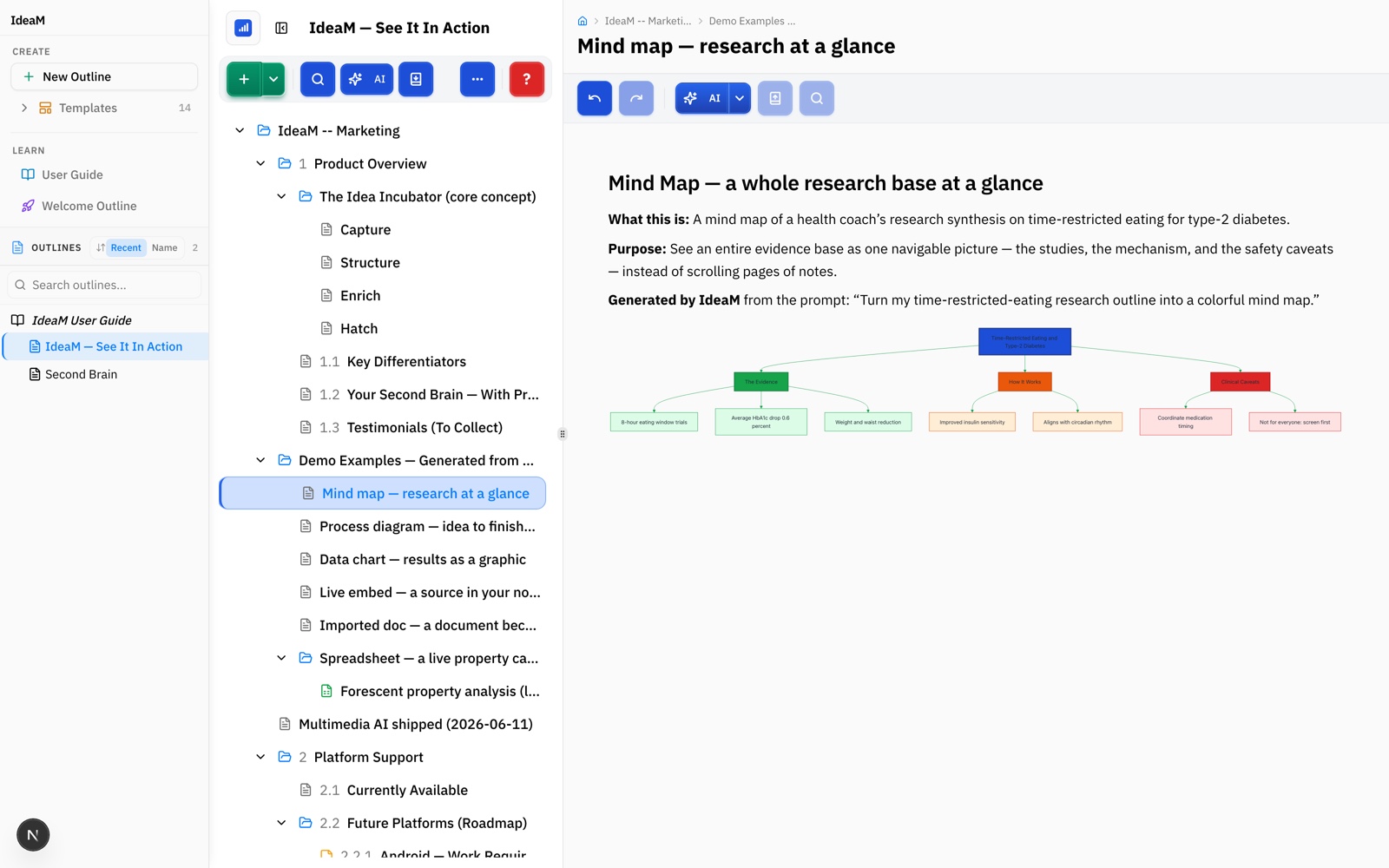Click the undo arrow in editor toolbar

(595, 98)
